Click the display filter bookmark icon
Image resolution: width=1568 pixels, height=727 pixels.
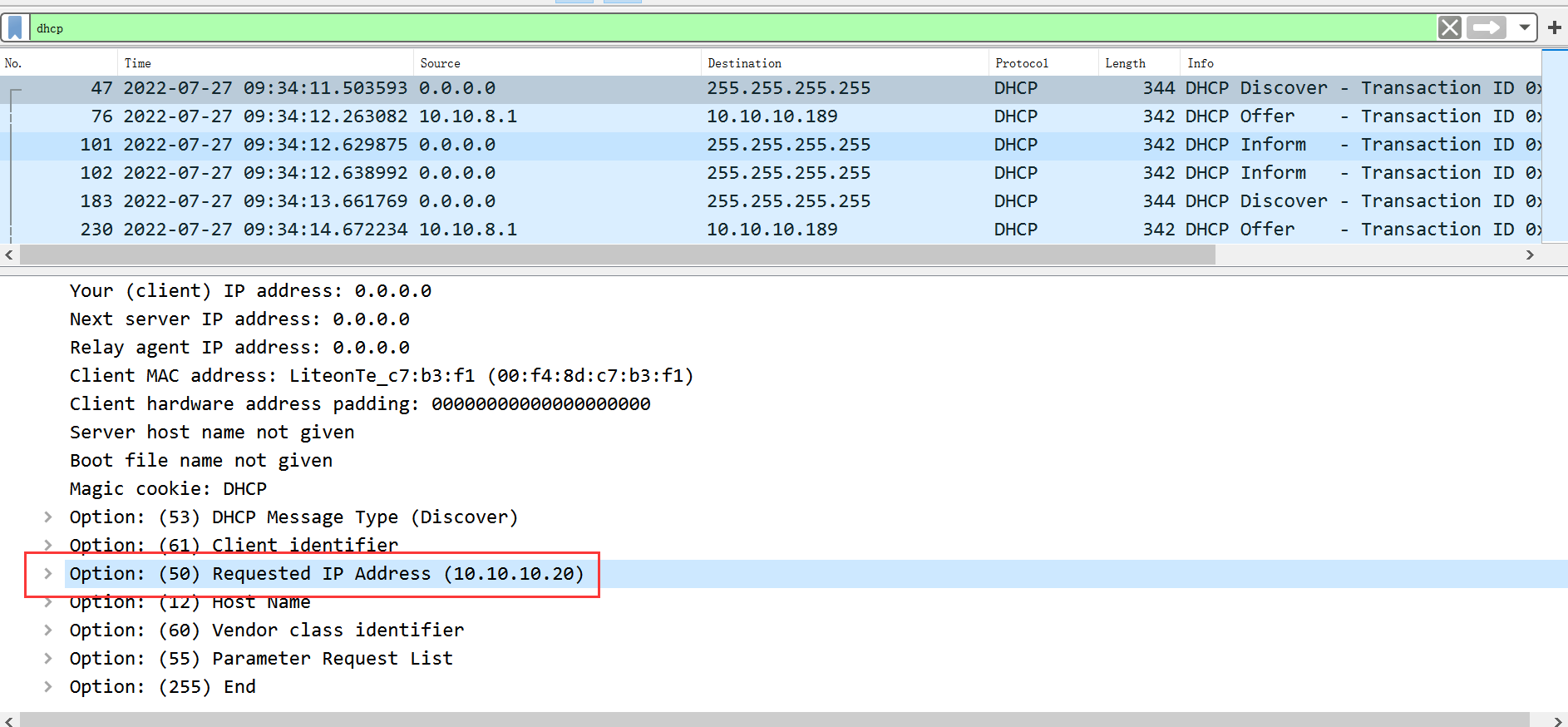coord(15,27)
